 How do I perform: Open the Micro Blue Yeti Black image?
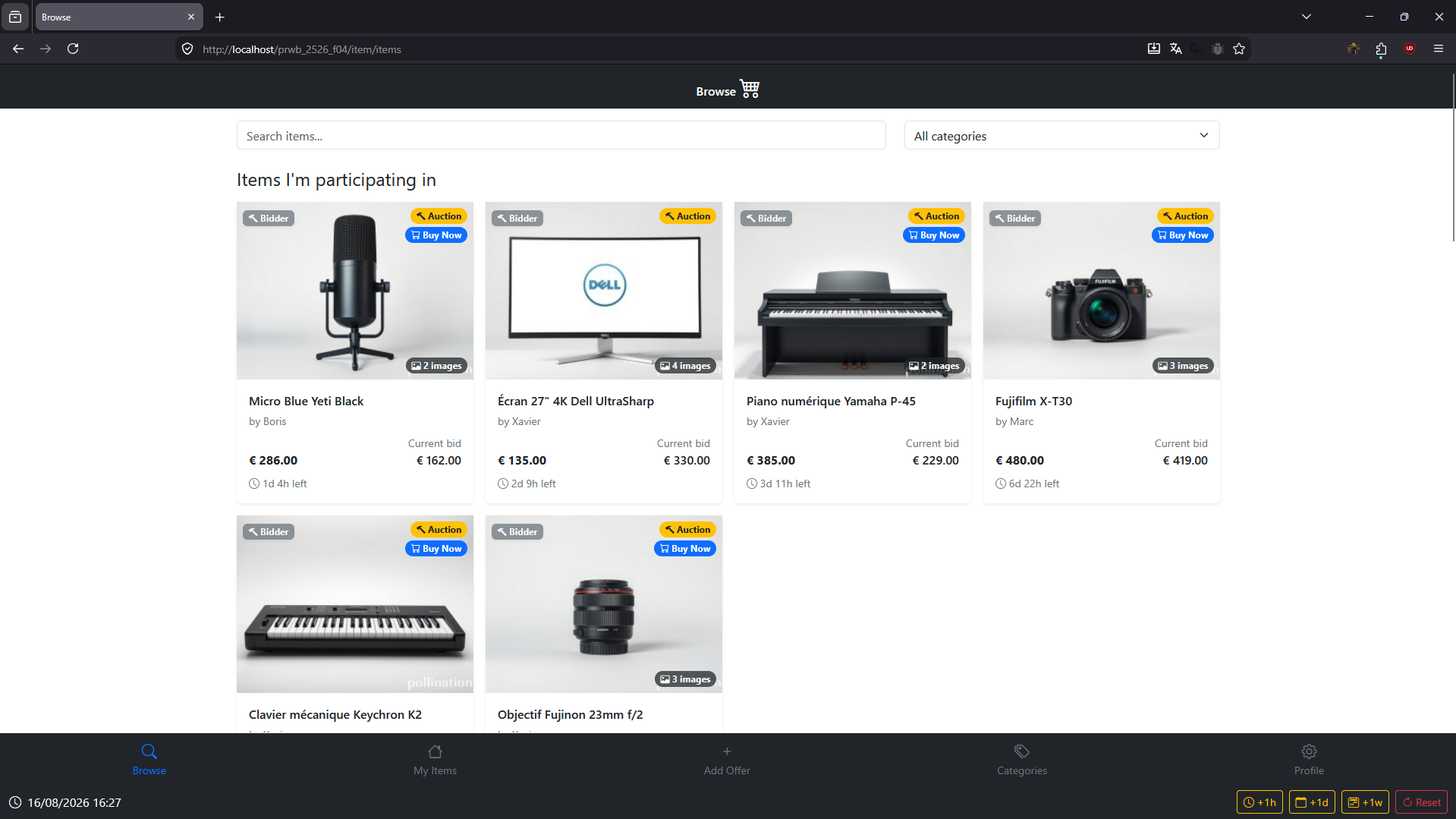(x=355, y=291)
